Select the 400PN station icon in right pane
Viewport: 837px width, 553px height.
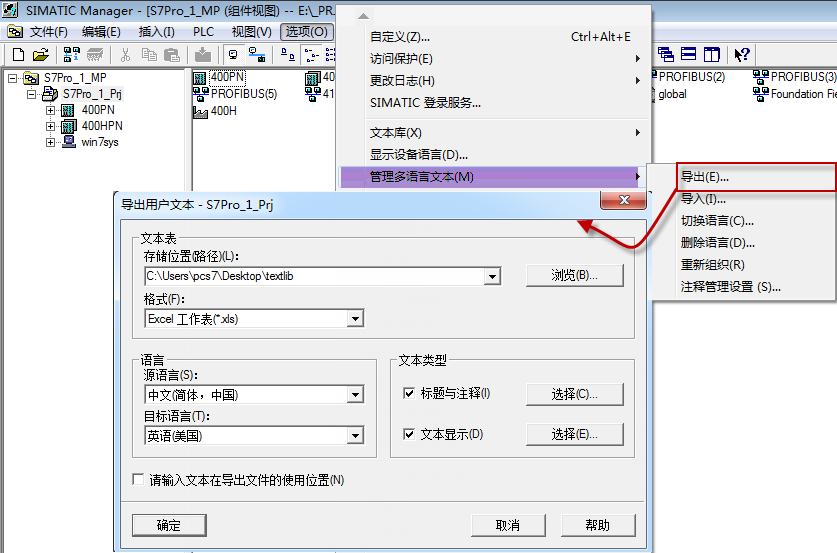(x=200, y=78)
